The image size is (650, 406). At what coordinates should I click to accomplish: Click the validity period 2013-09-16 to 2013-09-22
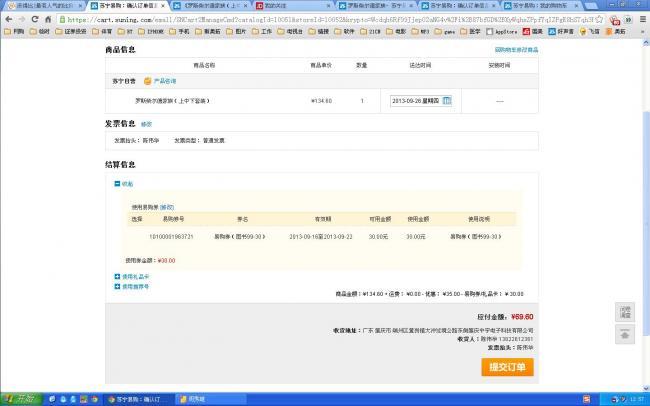pyautogui.click(x=321, y=237)
